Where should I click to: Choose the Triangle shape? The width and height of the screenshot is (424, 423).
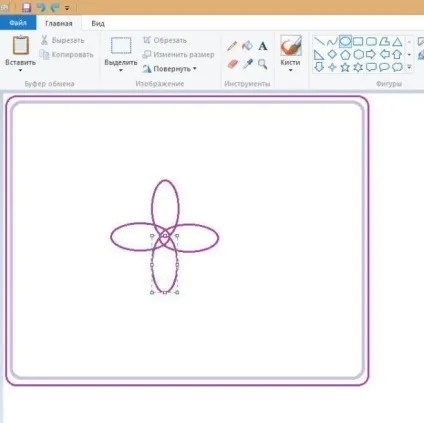point(397,42)
